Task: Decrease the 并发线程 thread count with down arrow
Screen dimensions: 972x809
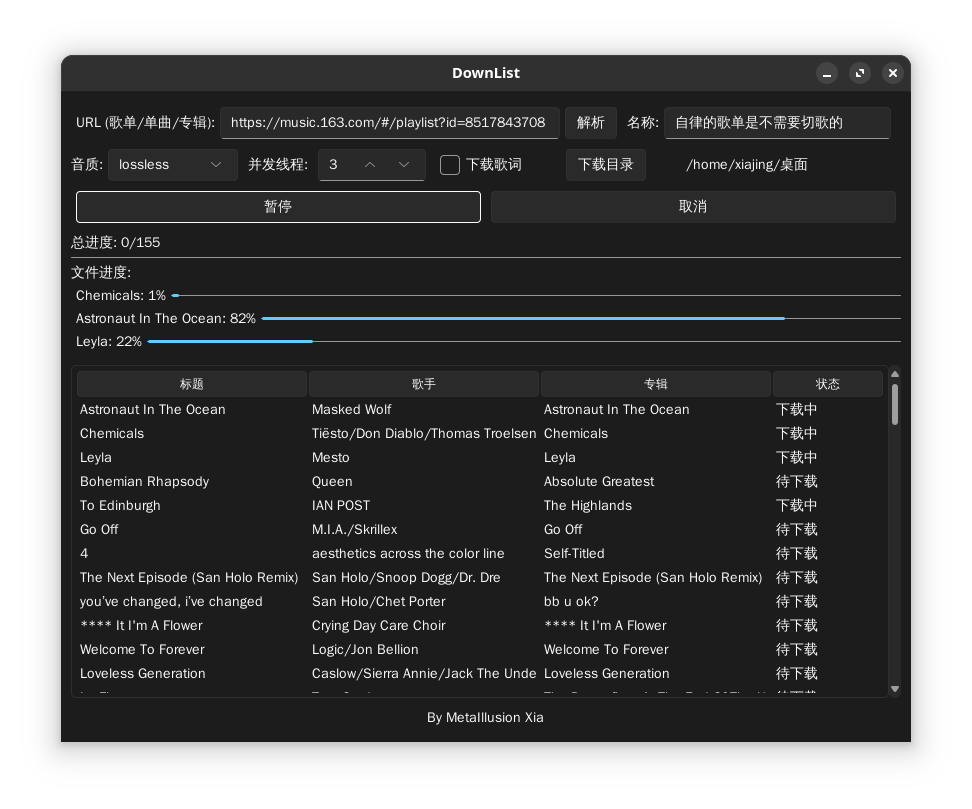Action: click(404, 165)
